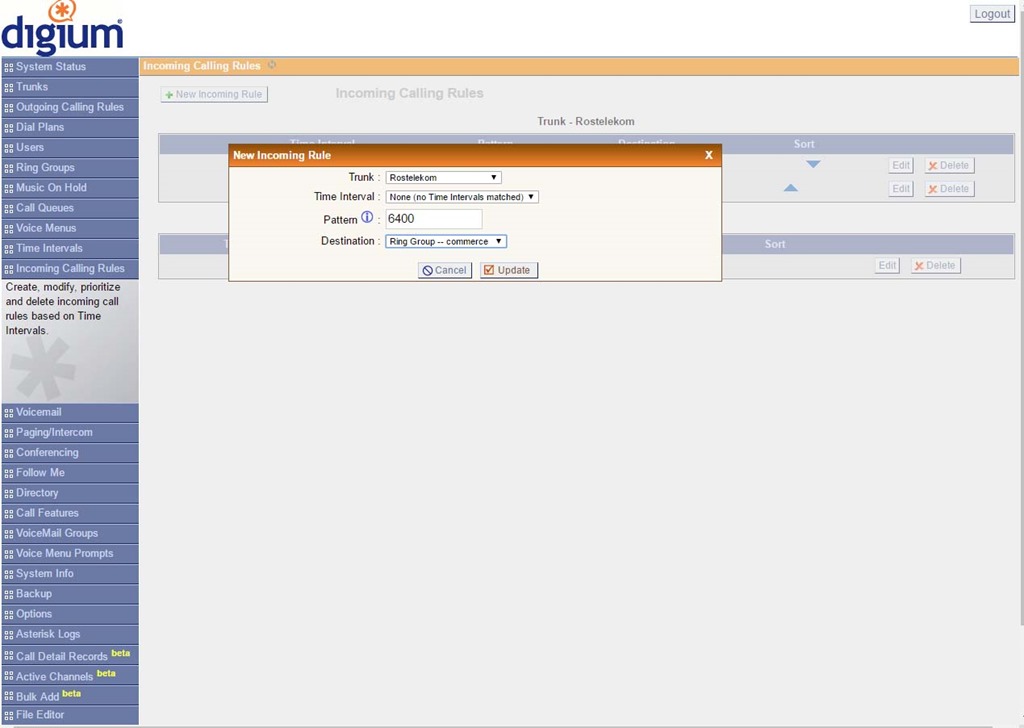Open Call Queues page

(x=70, y=208)
